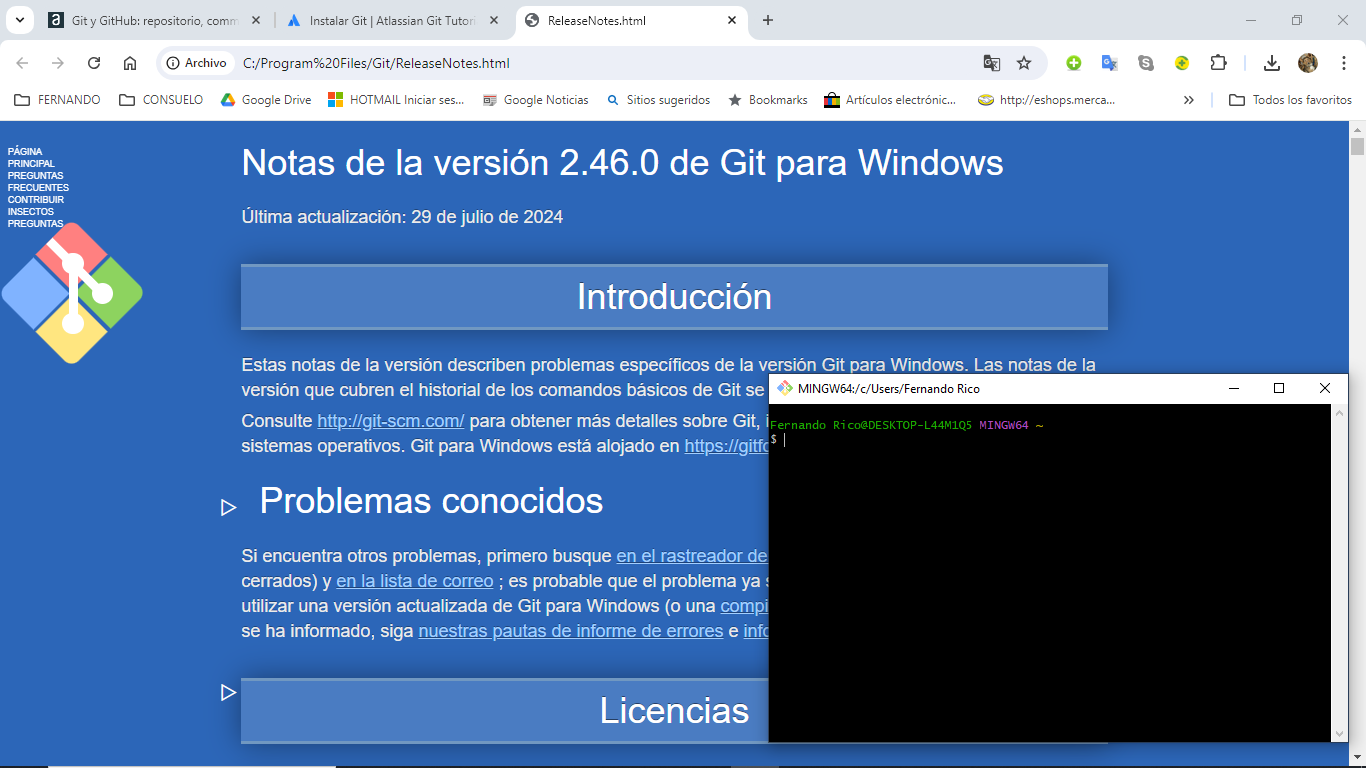Show Chrome downloads
The height and width of the screenshot is (768, 1366).
pyautogui.click(x=1272, y=63)
